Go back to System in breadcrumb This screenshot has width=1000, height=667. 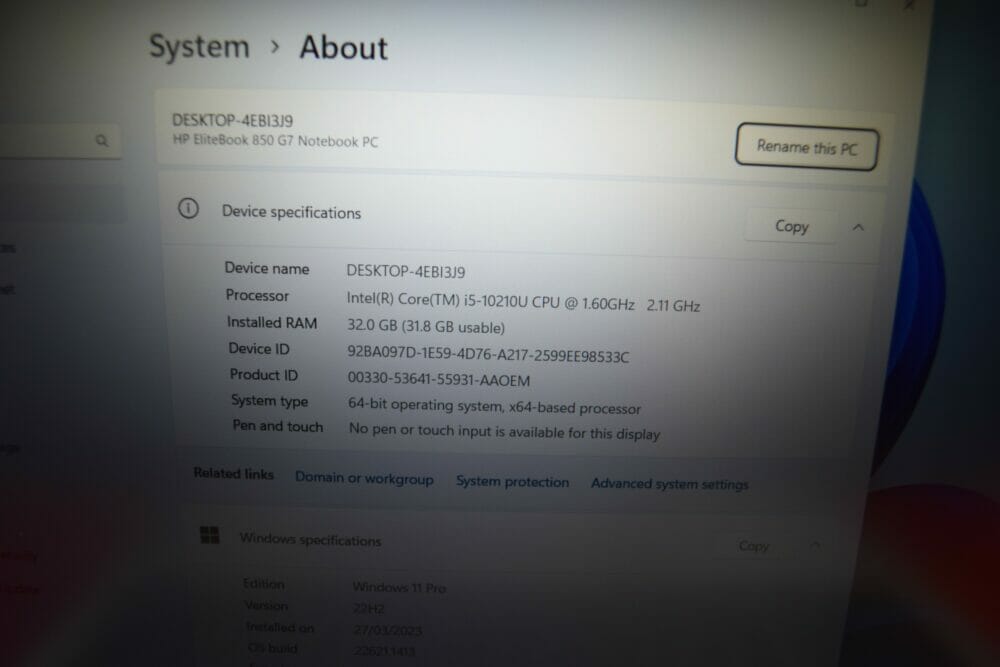point(199,47)
